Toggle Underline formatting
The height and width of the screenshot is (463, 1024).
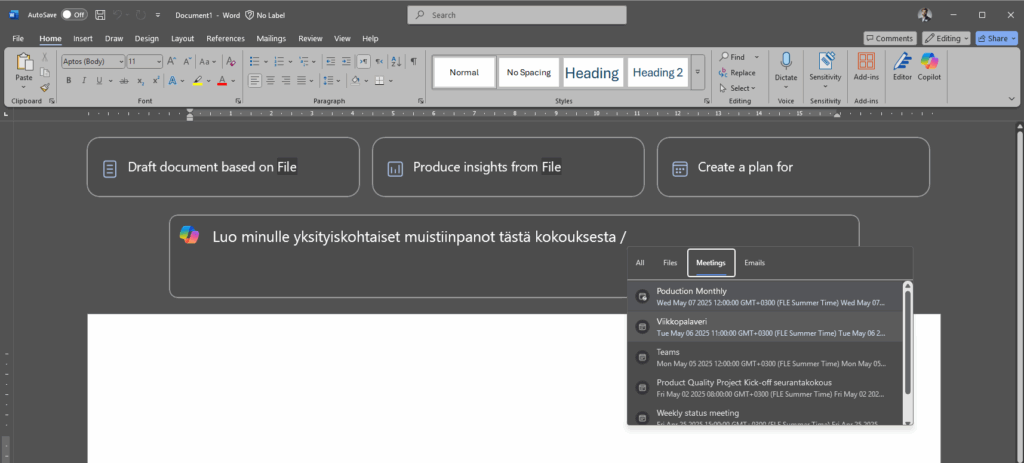99,81
